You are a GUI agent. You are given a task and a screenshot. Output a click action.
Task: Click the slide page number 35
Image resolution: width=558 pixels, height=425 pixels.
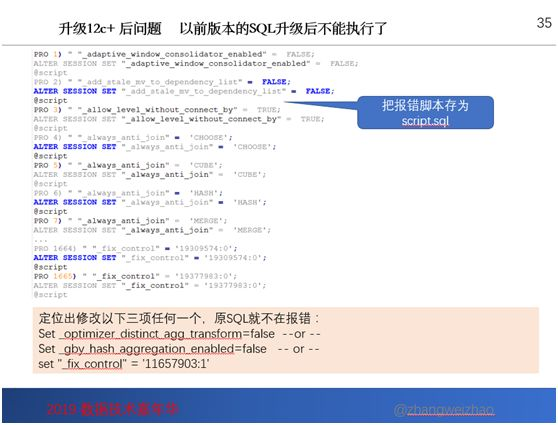point(544,23)
